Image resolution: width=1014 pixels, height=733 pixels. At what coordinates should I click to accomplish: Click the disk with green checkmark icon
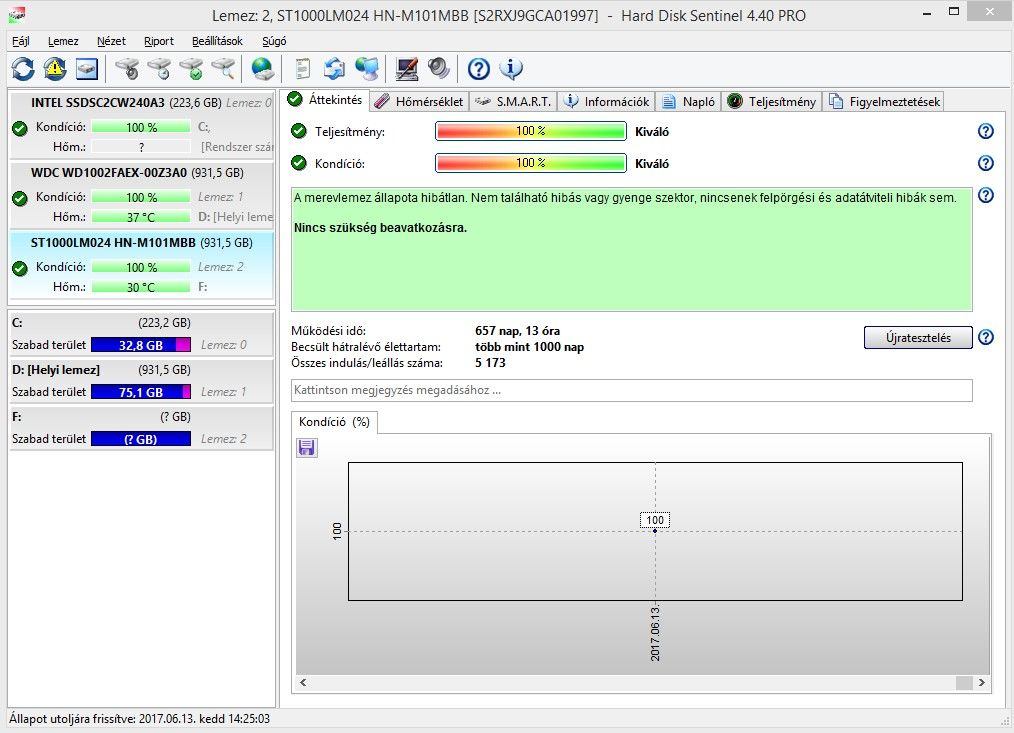[x=191, y=69]
